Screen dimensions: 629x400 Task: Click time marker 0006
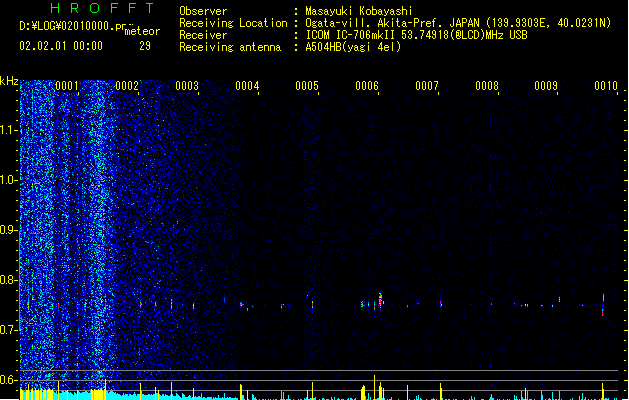[367, 86]
